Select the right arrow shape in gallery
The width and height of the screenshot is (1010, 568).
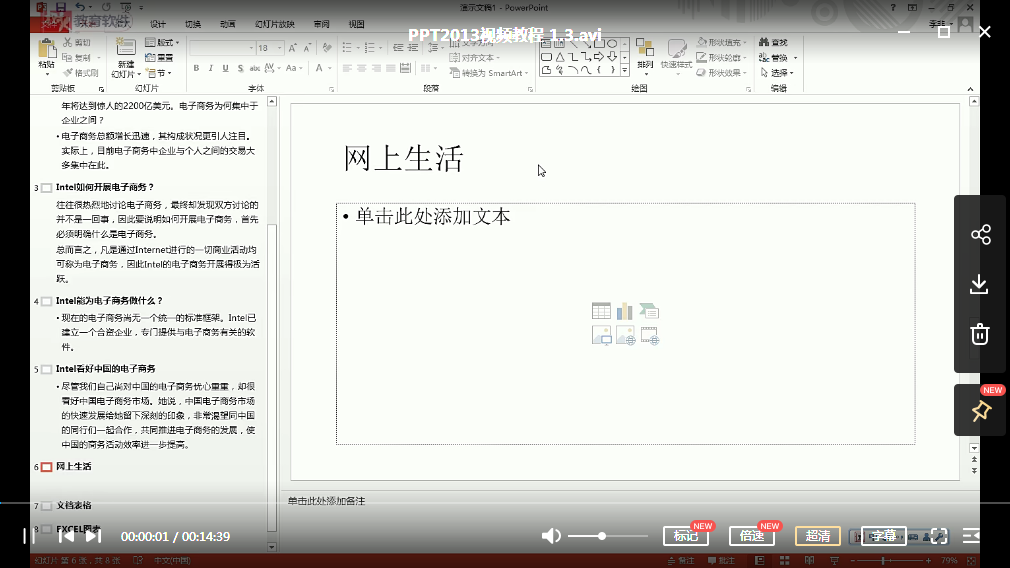pos(599,57)
